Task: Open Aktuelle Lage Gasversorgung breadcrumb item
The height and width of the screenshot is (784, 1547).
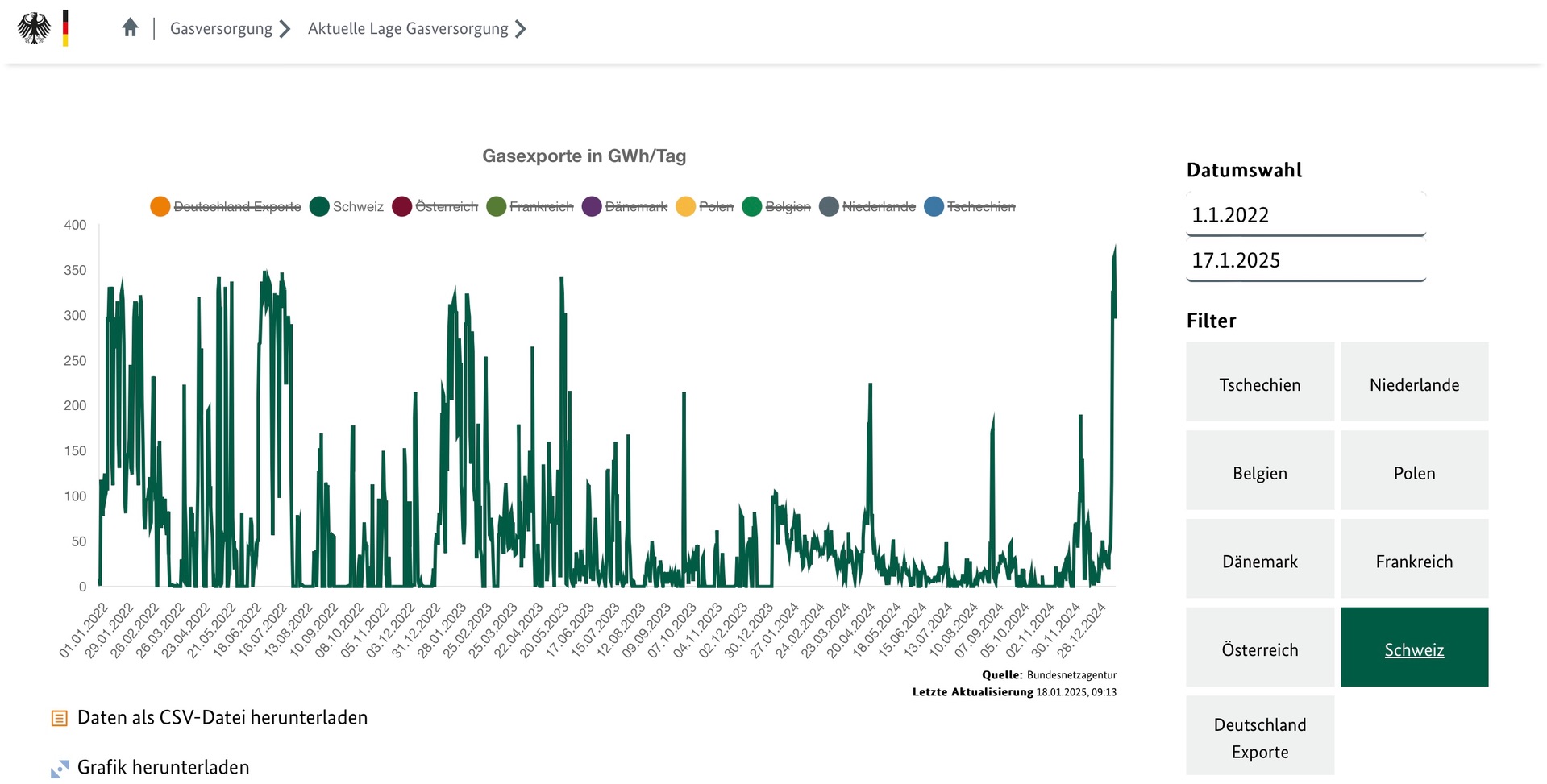Action: (x=408, y=29)
